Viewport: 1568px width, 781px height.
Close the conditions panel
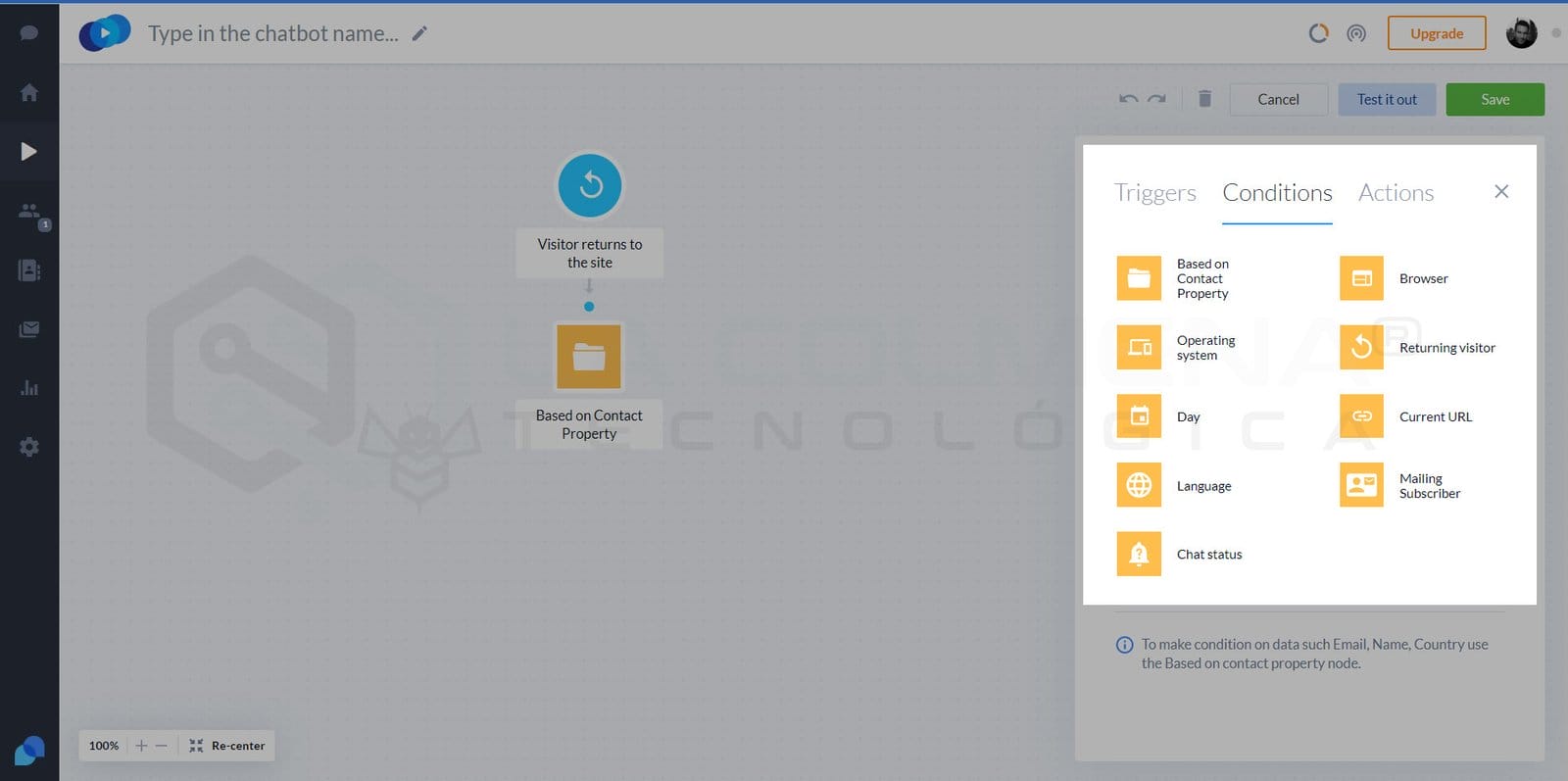pos(1501,192)
